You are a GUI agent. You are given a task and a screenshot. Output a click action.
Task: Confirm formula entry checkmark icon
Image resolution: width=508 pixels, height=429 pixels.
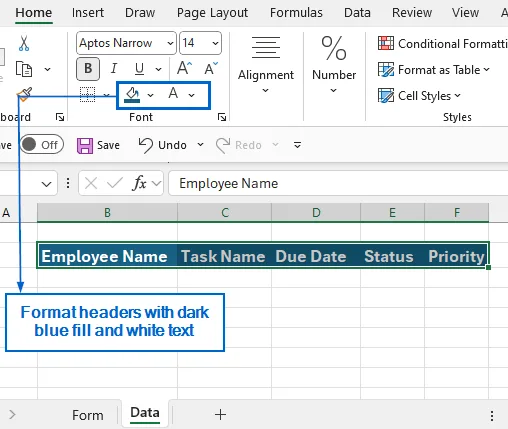[x=115, y=183]
